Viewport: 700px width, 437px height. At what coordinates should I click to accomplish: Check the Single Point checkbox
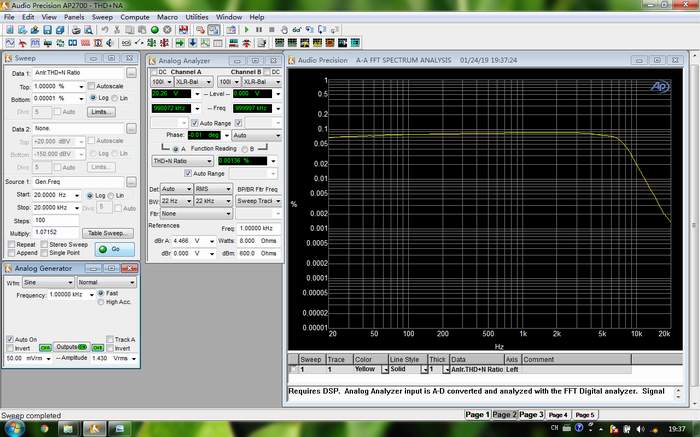[44, 253]
